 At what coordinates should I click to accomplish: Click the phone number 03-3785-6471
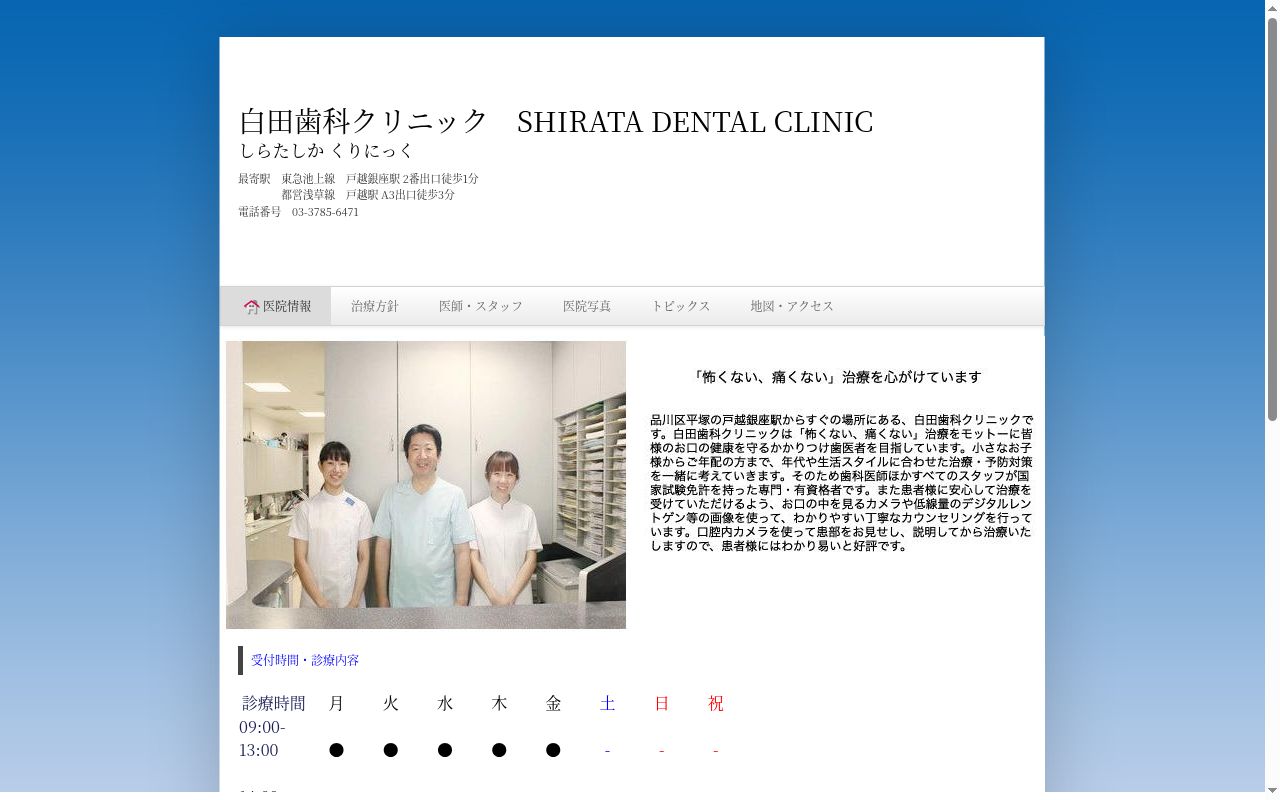pos(325,212)
